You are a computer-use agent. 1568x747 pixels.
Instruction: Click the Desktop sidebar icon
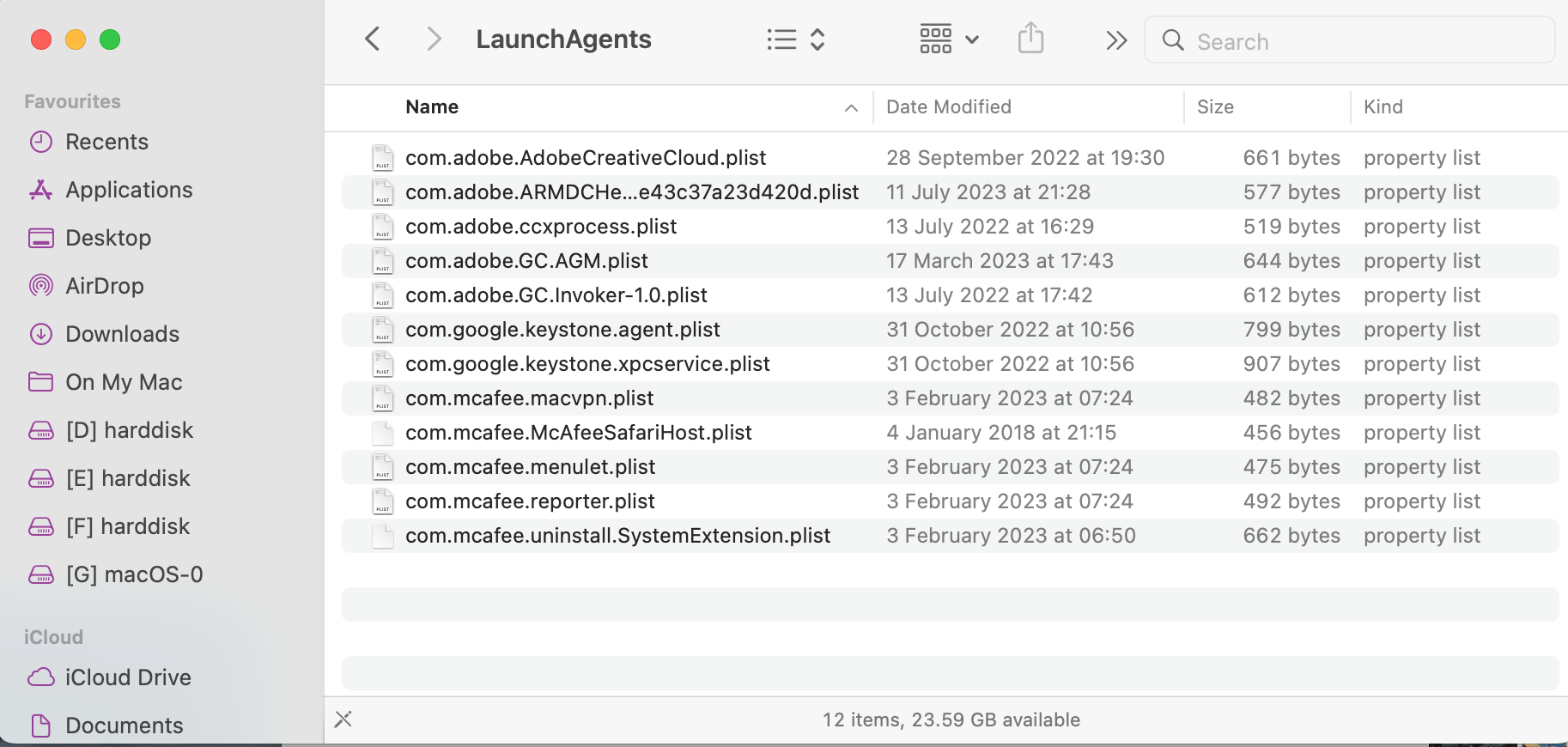[x=41, y=238]
